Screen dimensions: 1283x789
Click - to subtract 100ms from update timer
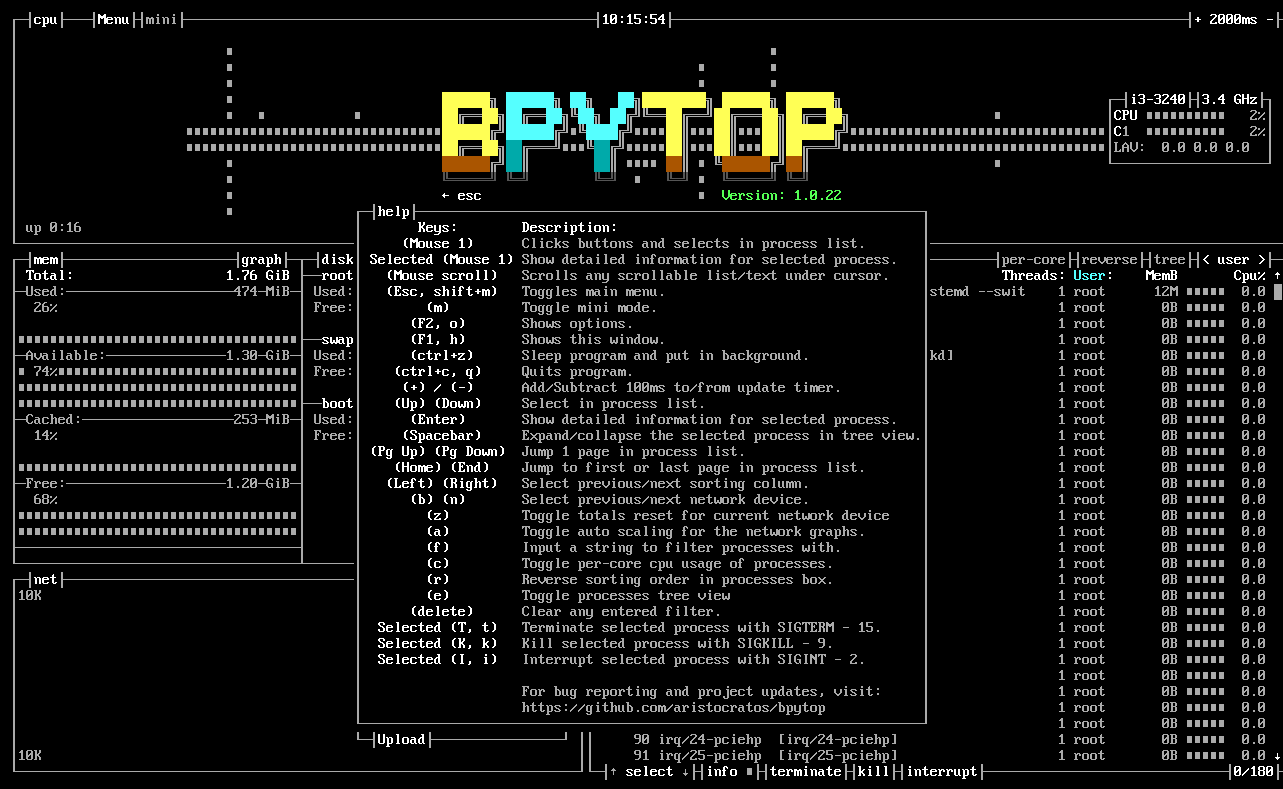tap(1271, 18)
